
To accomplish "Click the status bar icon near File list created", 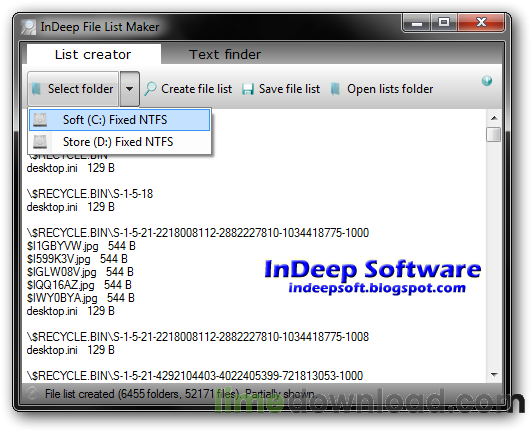I will coord(32,394).
